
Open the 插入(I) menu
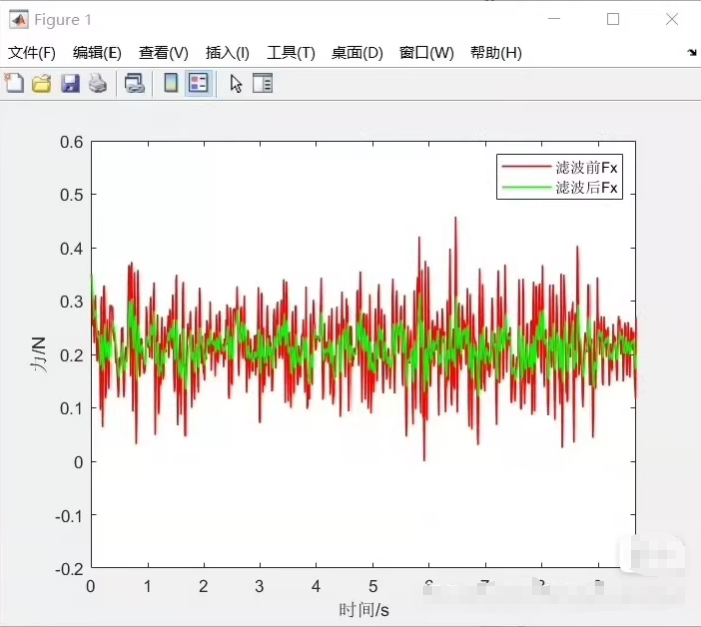[x=227, y=53]
